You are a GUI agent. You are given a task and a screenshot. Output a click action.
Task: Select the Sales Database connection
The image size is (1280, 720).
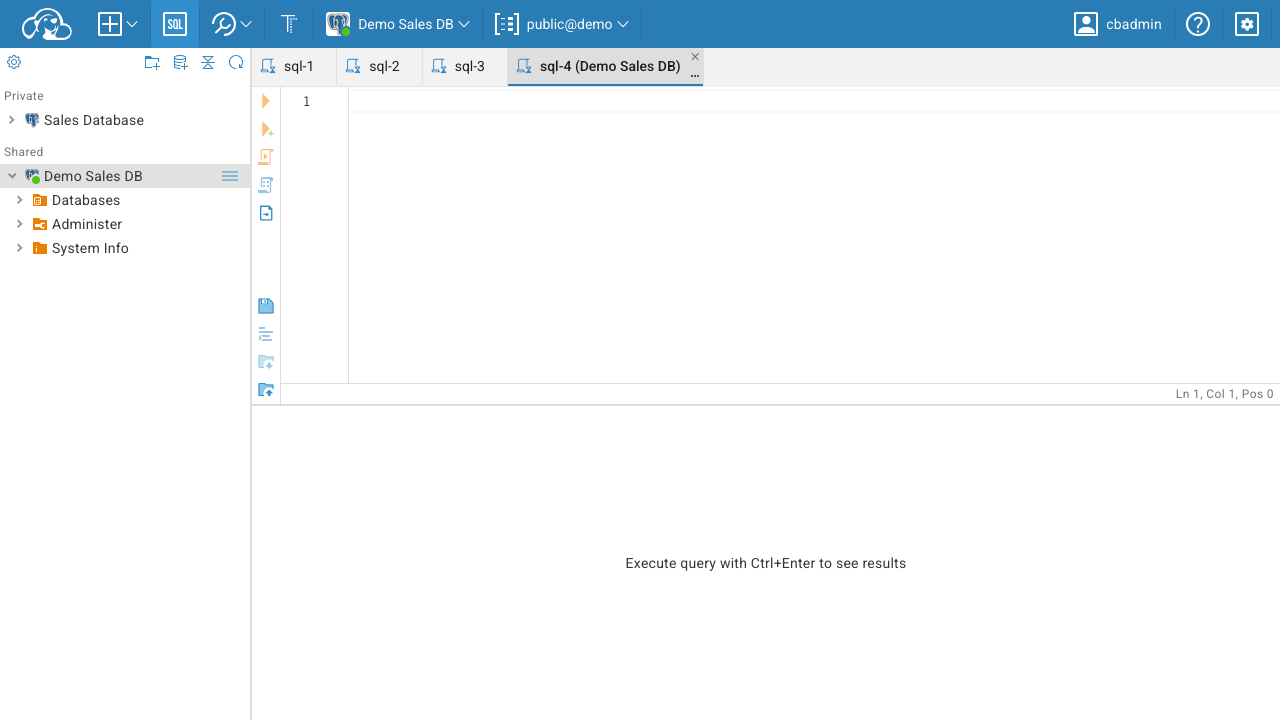pos(94,120)
